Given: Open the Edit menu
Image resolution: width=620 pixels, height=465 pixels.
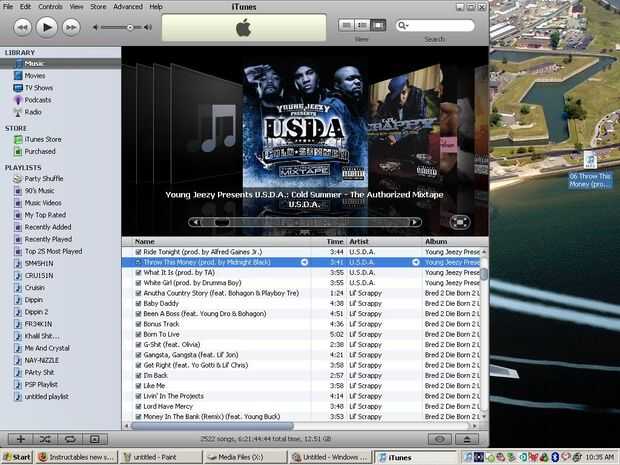Looking at the screenshot, I should (25, 6).
